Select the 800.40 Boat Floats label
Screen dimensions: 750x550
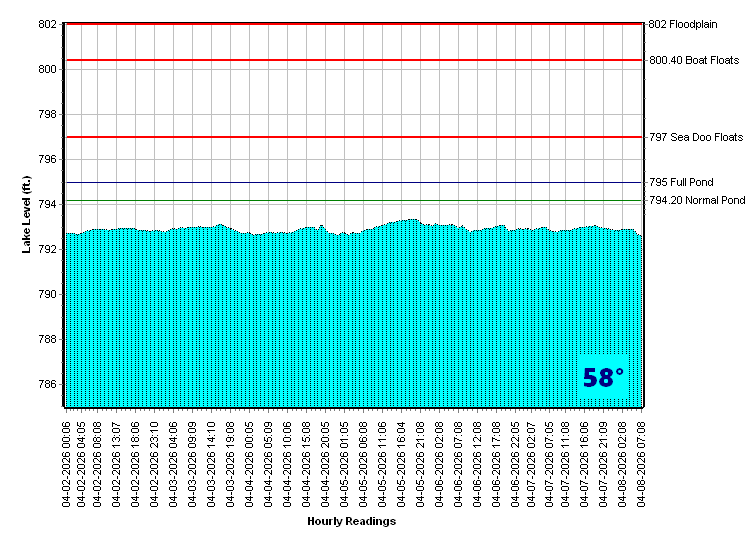(x=694, y=60)
